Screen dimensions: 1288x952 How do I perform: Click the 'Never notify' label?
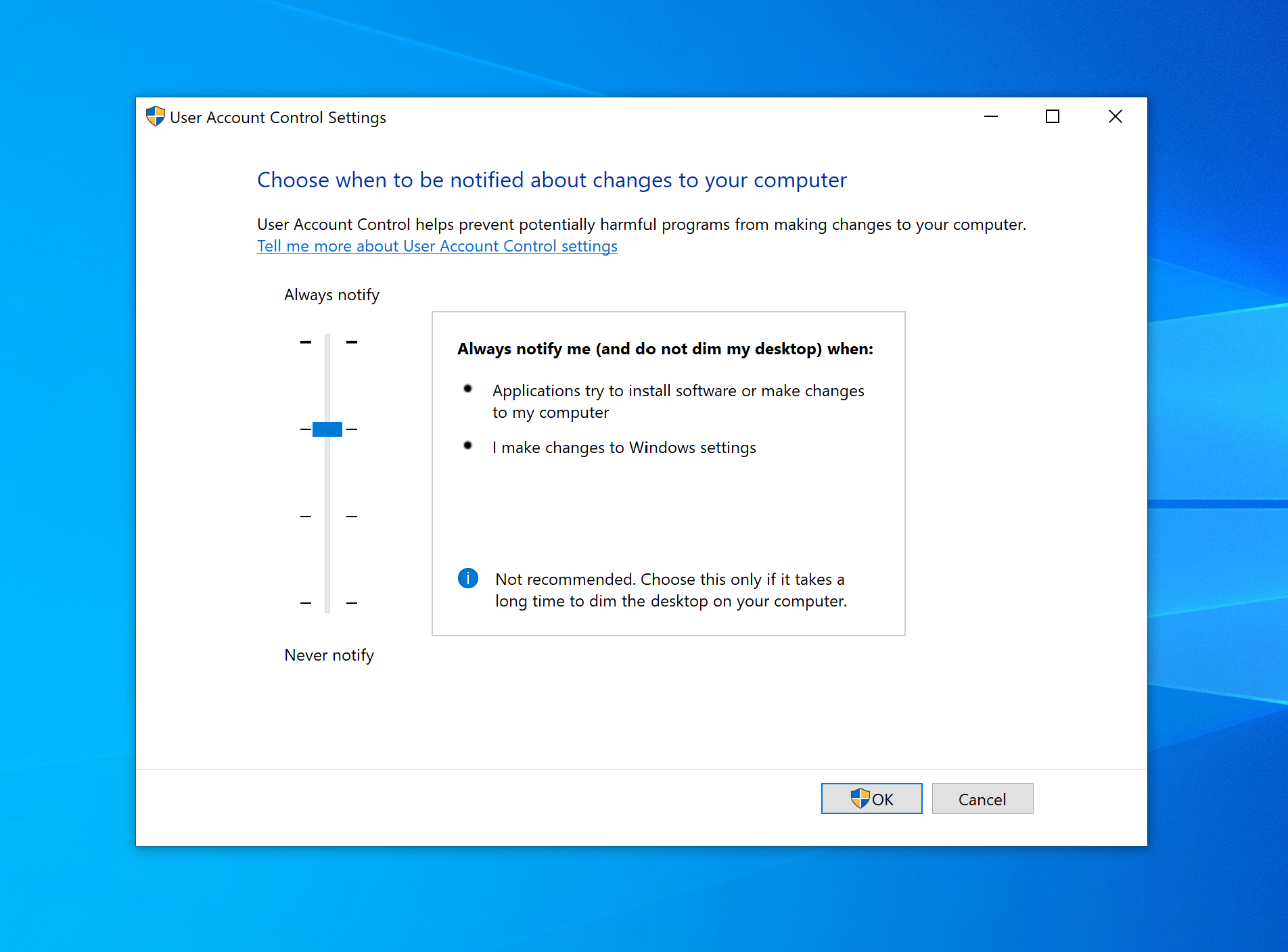click(329, 655)
